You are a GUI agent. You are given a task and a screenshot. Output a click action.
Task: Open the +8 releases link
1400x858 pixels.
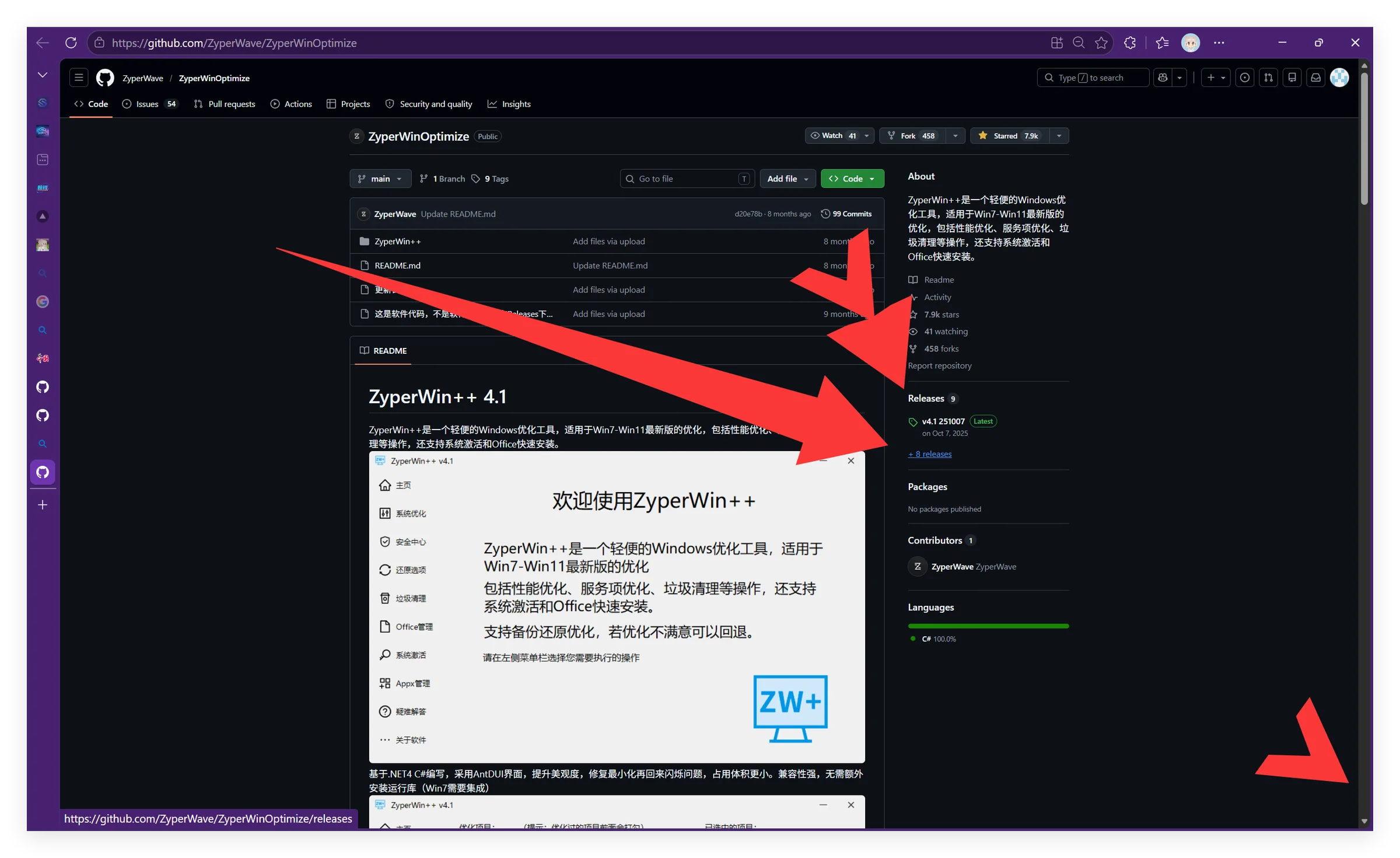click(x=930, y=454)
